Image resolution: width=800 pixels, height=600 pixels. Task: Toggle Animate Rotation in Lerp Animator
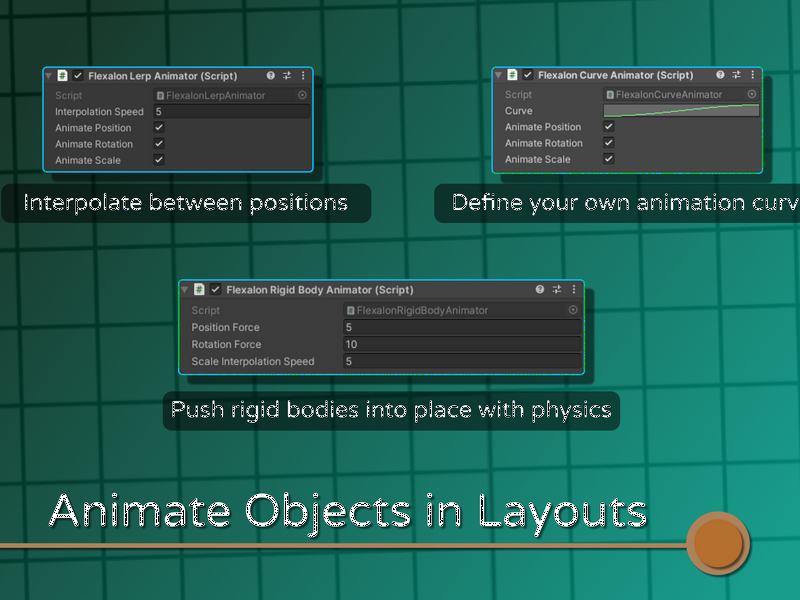click(159, 143)
